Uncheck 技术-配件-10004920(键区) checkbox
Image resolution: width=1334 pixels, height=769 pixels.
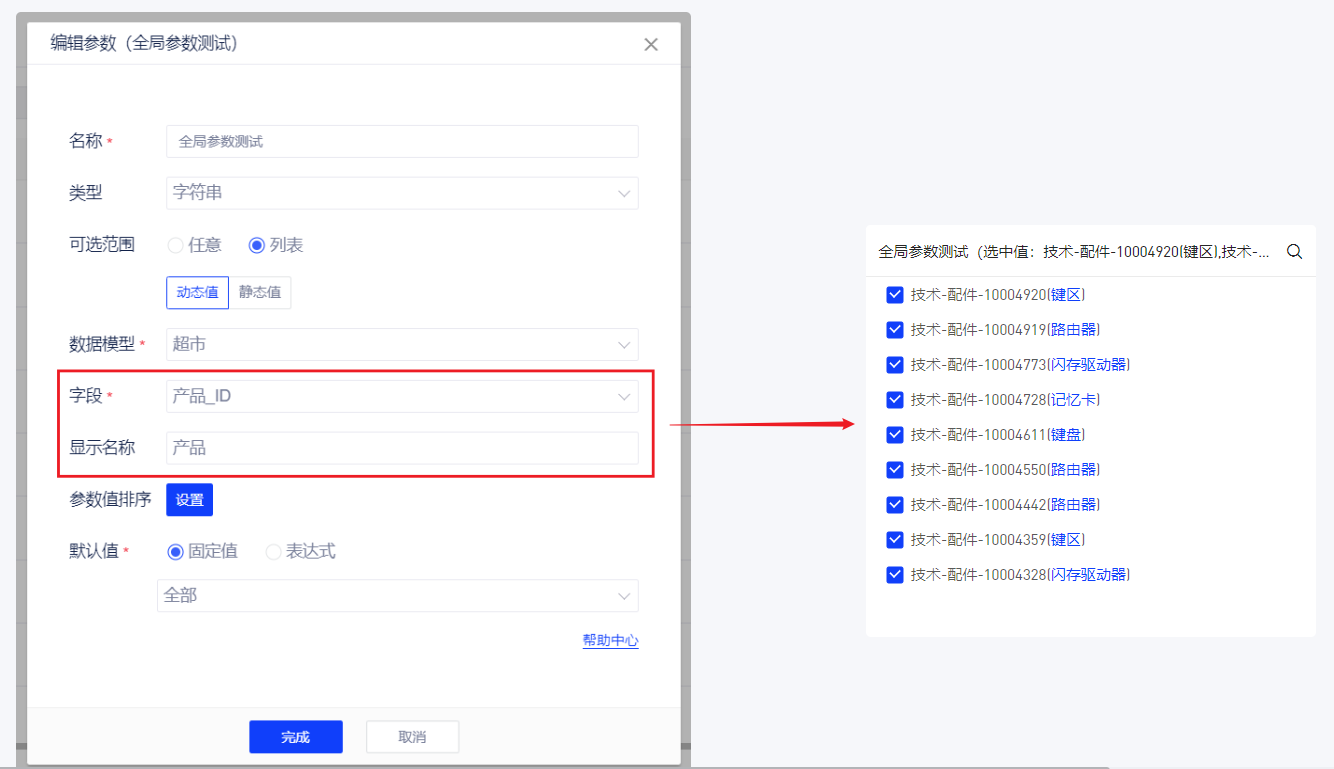click(x=895, y=295)
